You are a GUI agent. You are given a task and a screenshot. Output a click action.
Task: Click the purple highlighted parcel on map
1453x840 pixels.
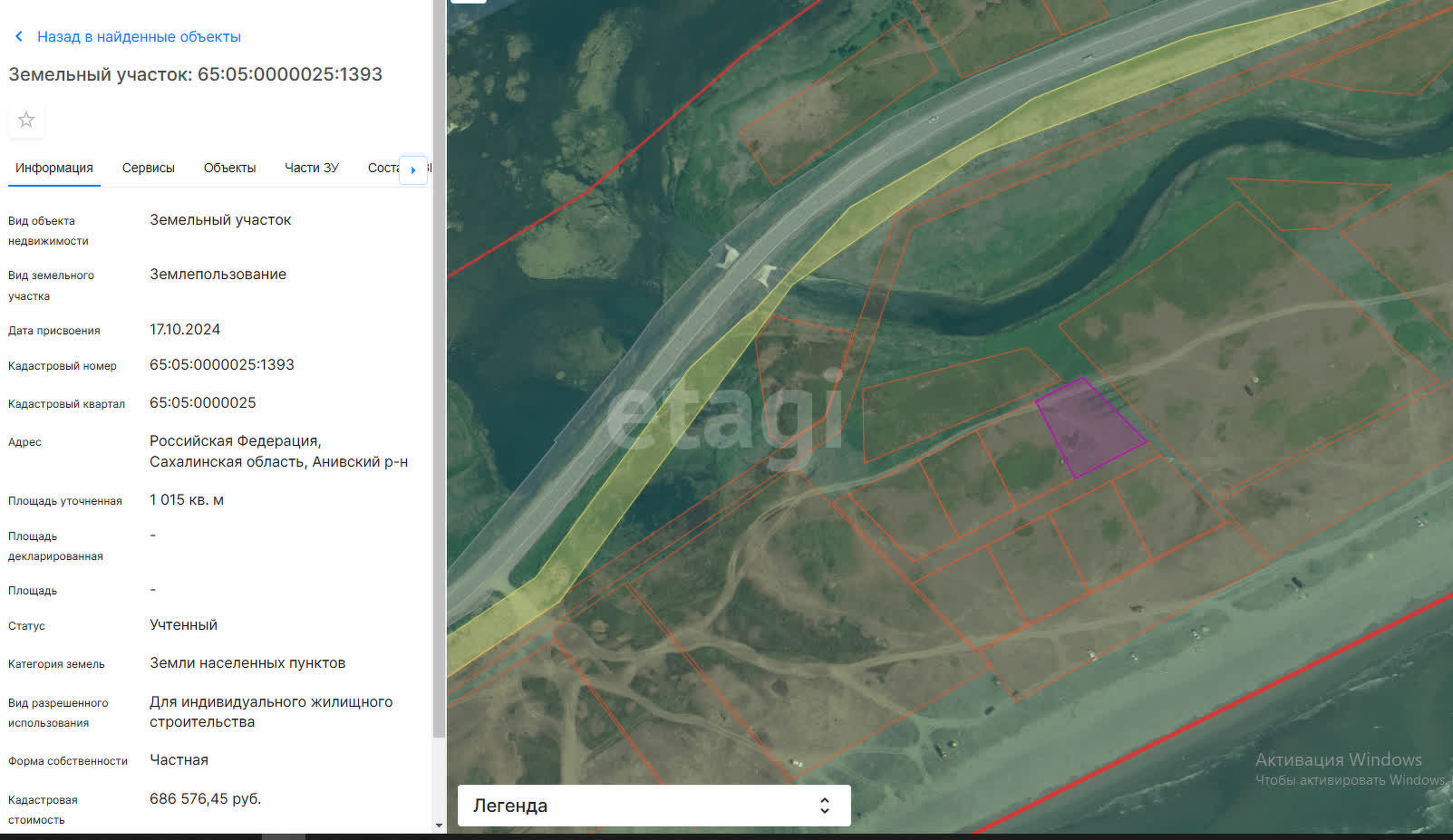point(1088,426)
